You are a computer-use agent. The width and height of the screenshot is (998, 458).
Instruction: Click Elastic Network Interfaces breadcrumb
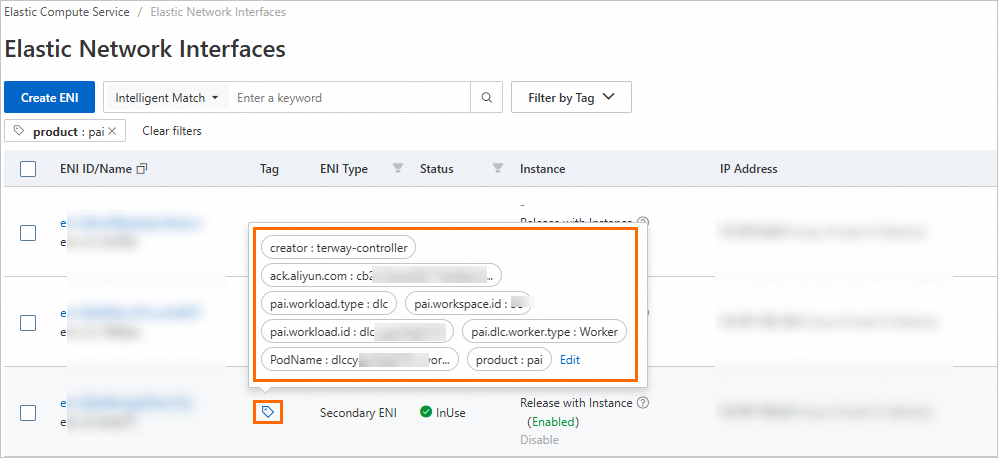point(218,11)
